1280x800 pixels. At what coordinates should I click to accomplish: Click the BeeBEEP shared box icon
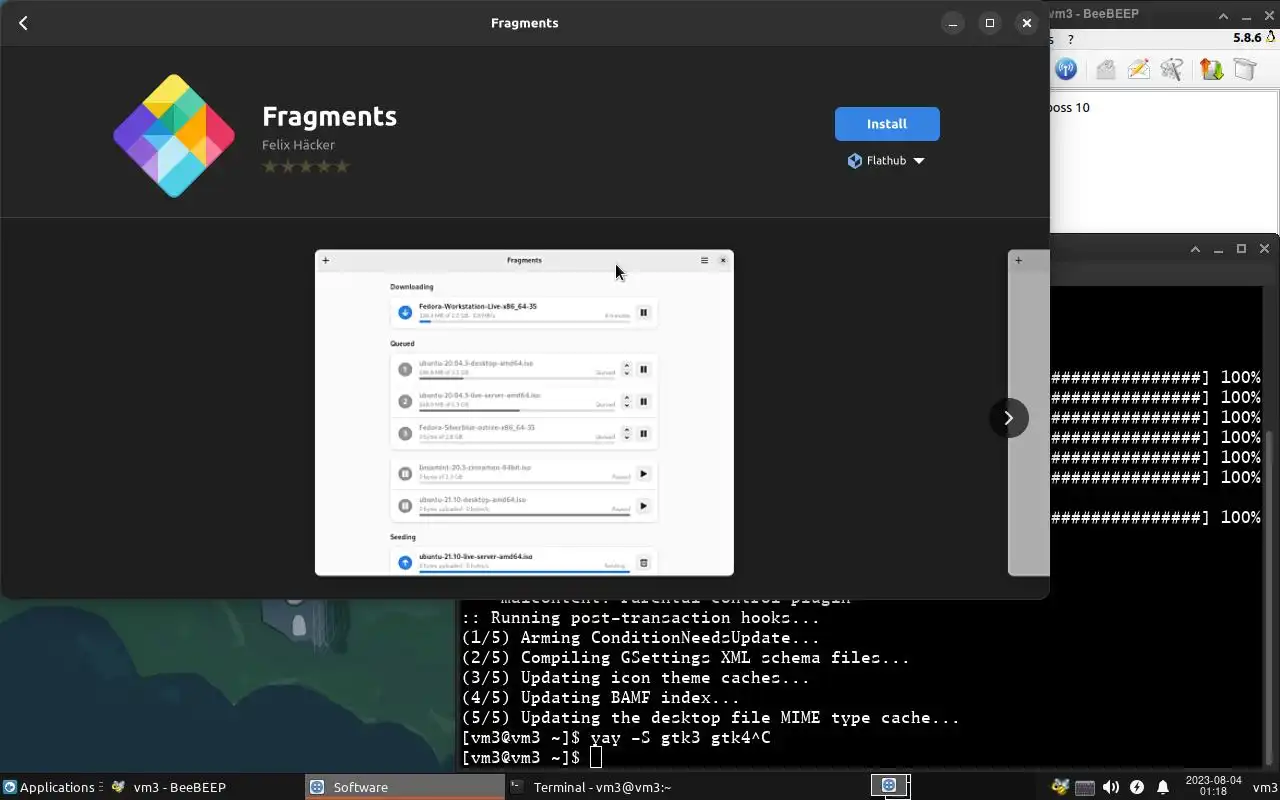1244,69
